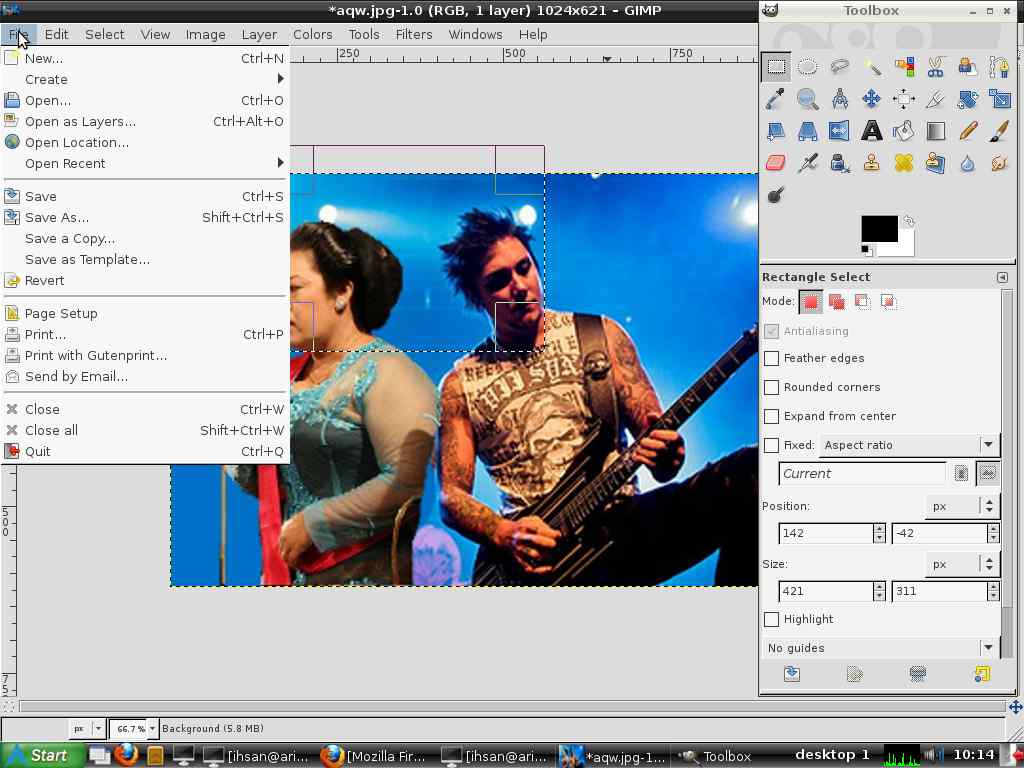
Task: Check the Rounded corners option
Action: coord(772,387)
